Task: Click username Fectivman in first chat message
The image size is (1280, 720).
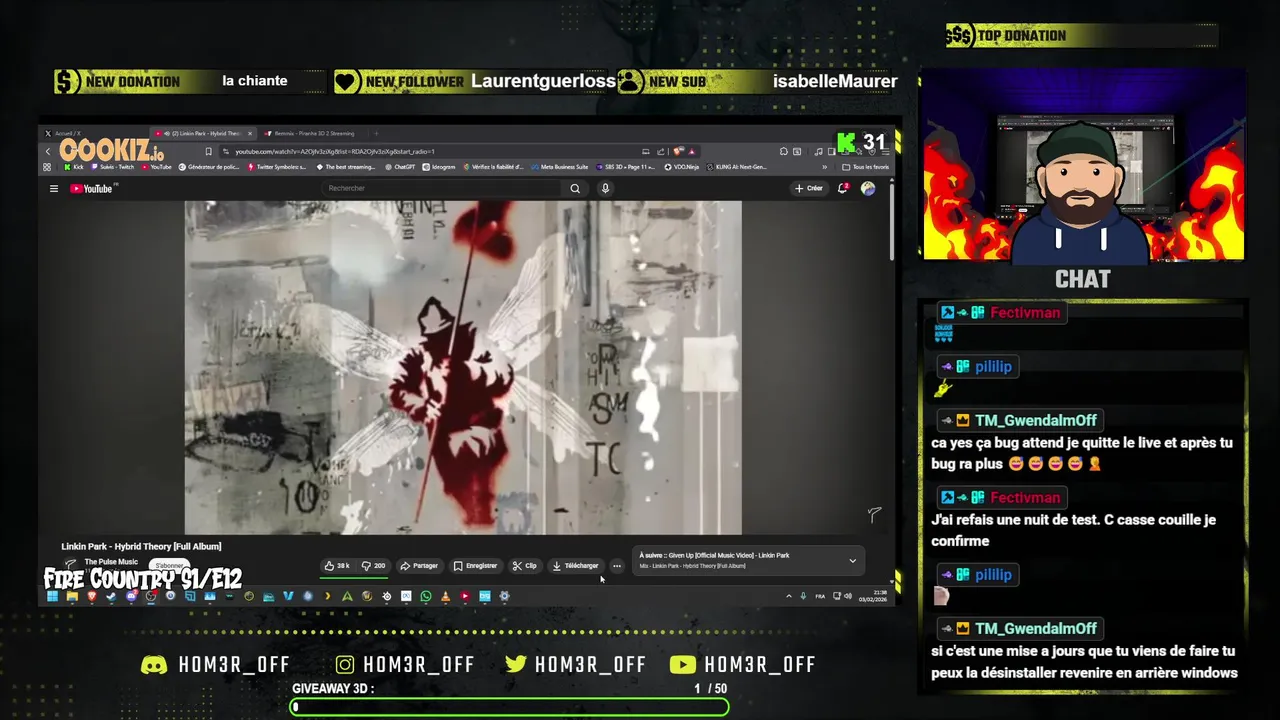Action: click(1025, 313)
